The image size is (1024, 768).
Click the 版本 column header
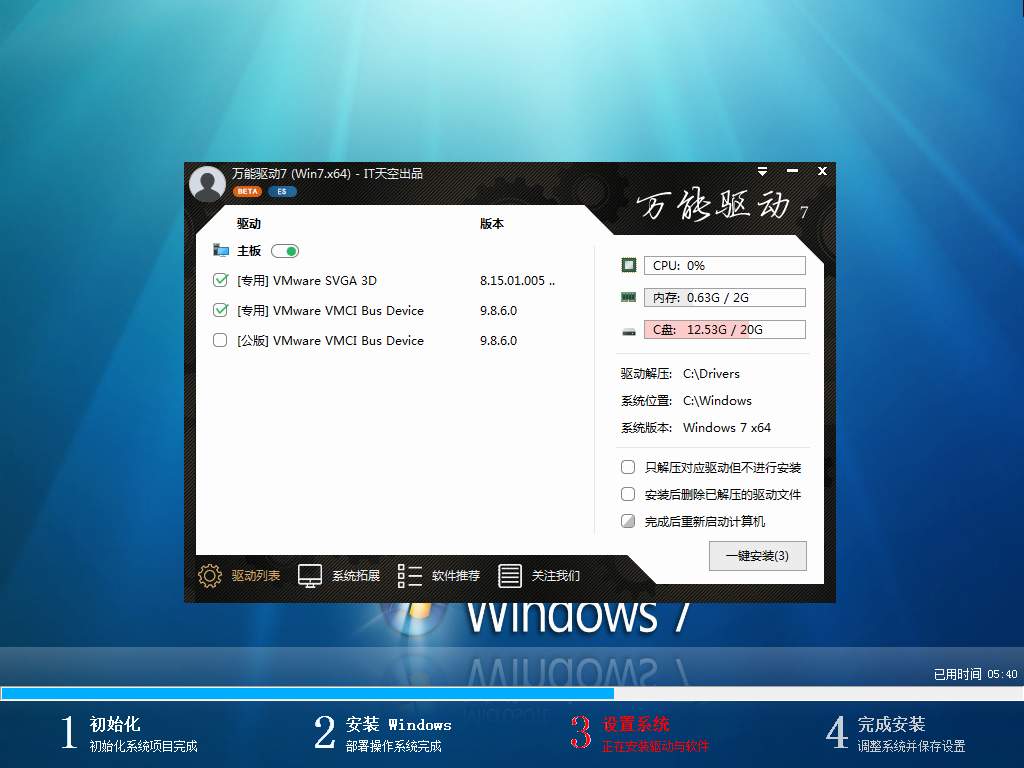(491, 223)
